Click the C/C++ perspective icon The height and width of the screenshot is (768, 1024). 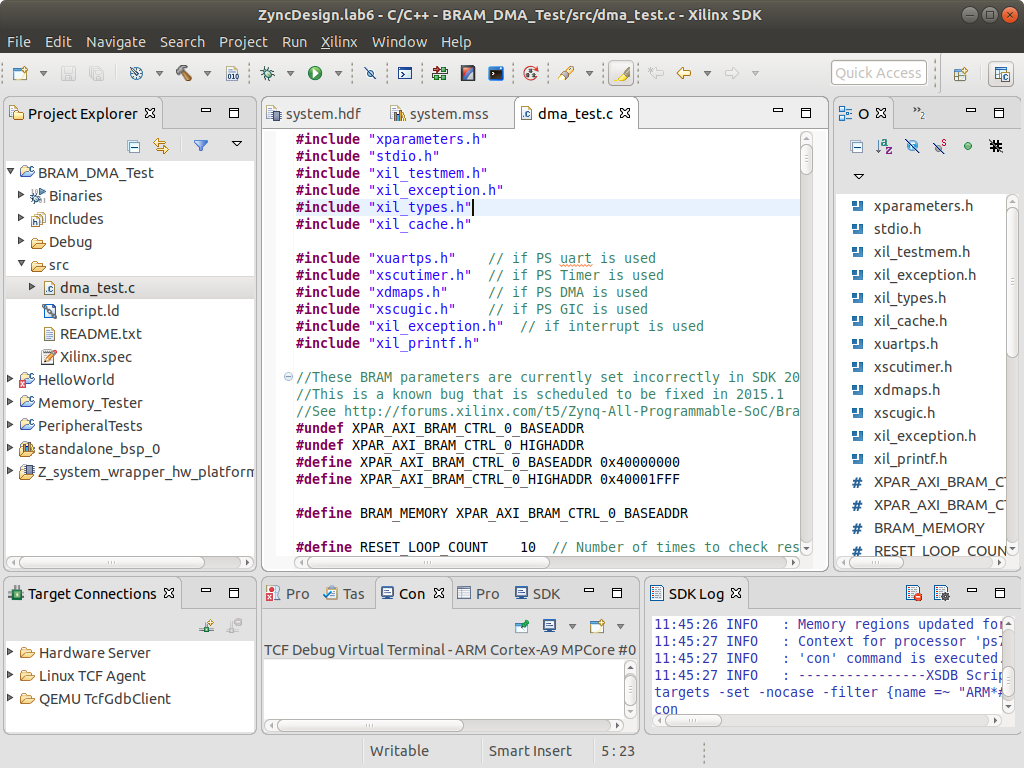[x=1002, y=74]
